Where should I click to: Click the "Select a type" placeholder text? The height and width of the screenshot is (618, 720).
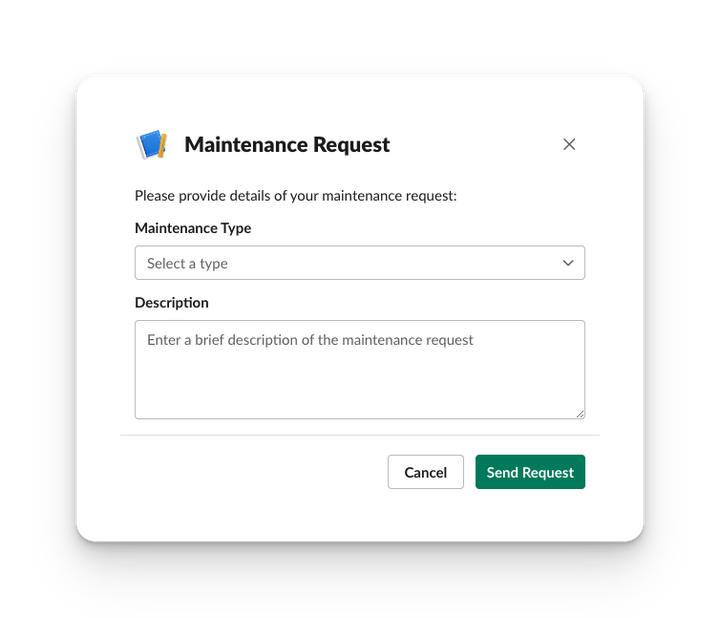click(187, 264)
